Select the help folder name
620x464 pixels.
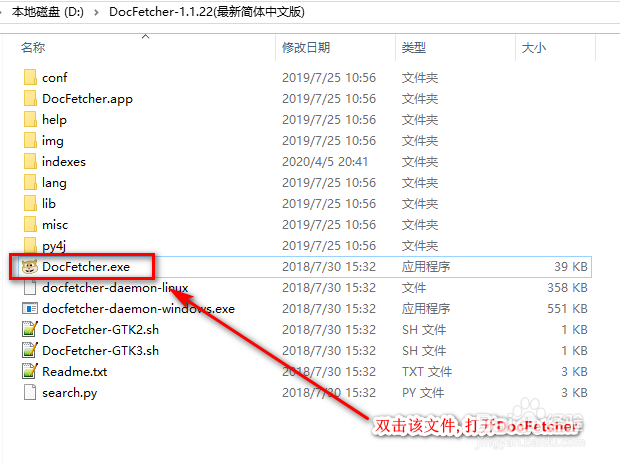point(54,120)
